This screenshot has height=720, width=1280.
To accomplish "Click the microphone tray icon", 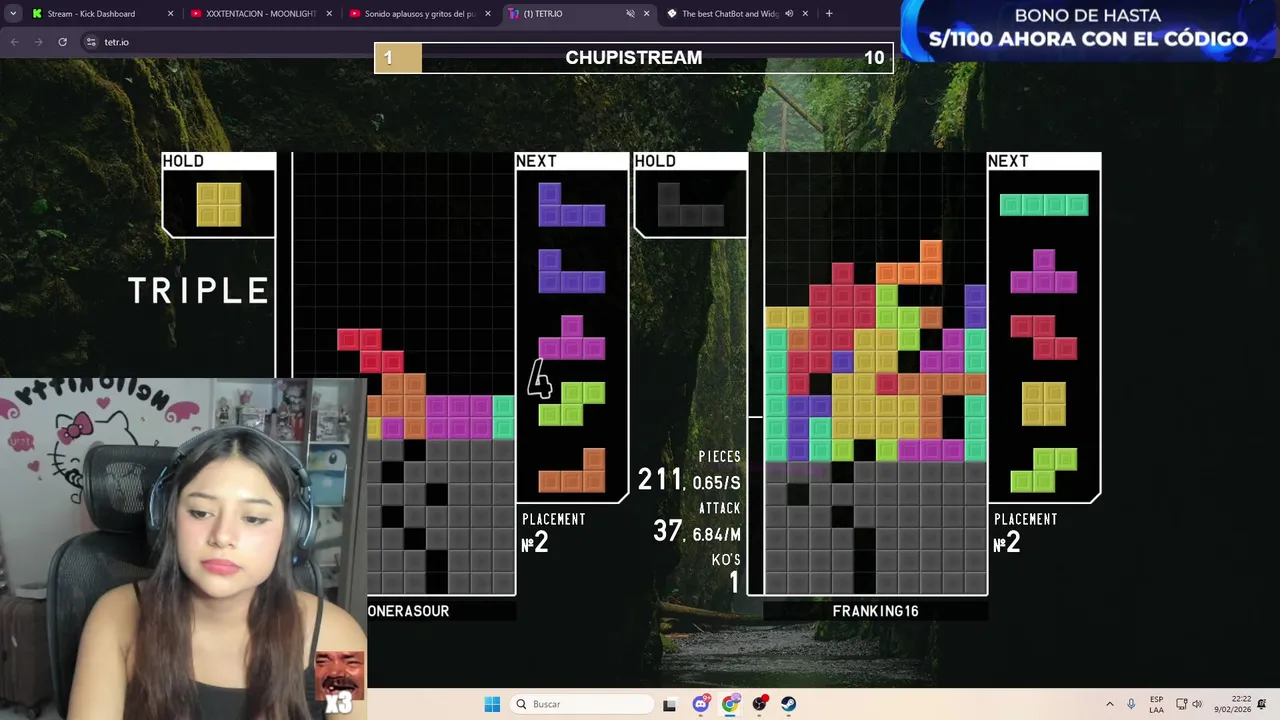I will (x=1131, y=704).
